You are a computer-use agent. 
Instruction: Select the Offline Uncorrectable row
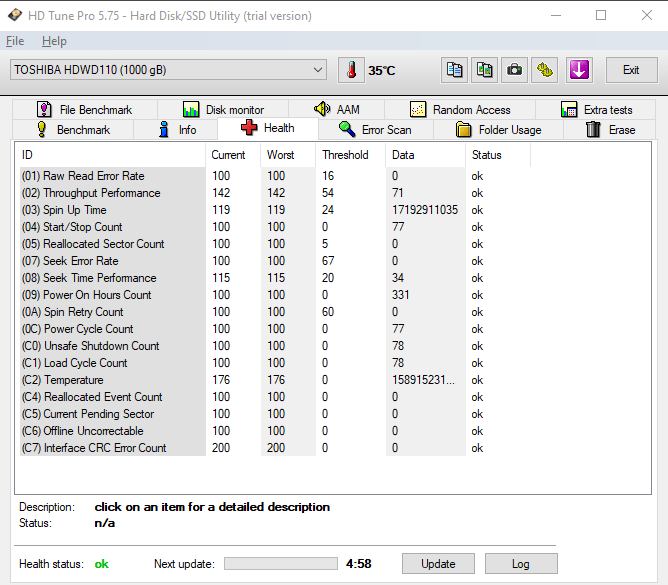(x=275, y=431)
